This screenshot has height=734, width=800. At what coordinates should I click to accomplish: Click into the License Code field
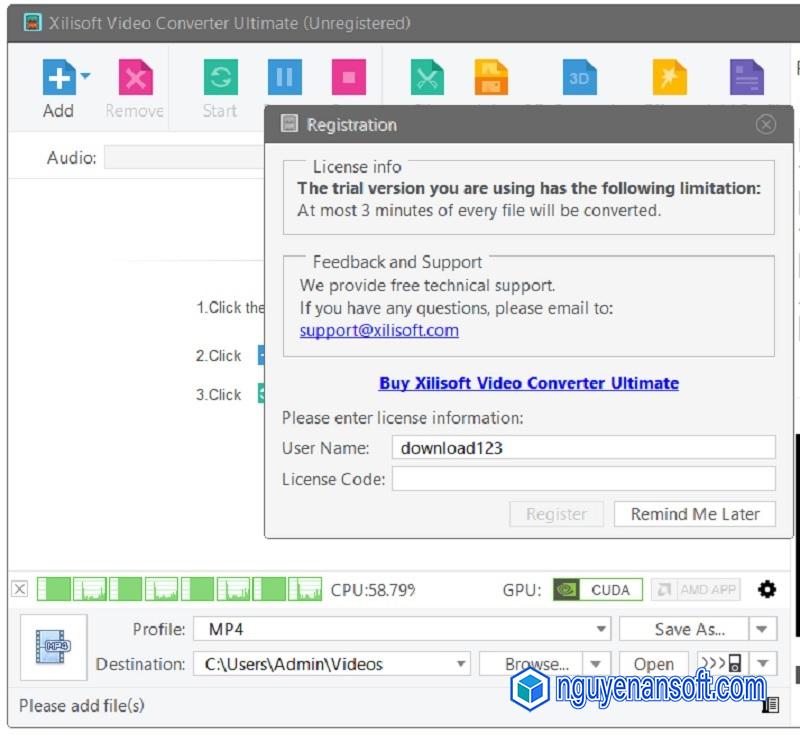click(584, 479)
